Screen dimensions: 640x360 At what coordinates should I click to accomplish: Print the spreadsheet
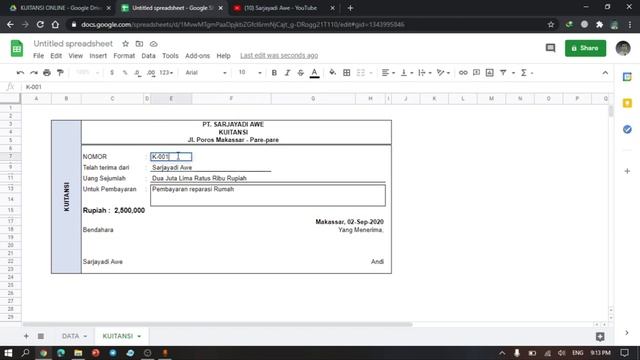coord(47,73)
